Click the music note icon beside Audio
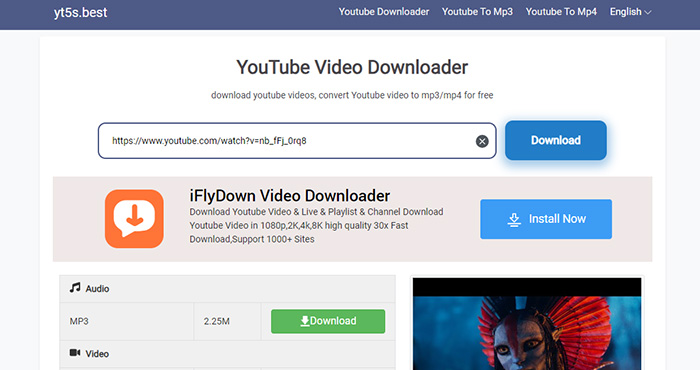This screenshot has height=370, width=700. click(x=75, y=288)
